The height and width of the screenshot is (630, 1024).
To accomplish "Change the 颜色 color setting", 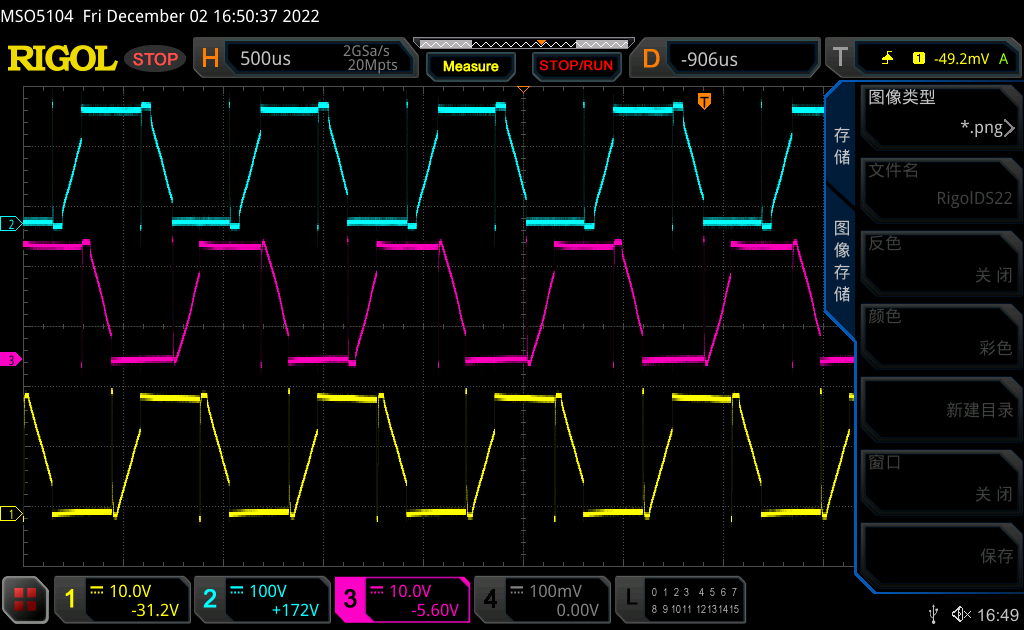I will click(x=939, y=332).
